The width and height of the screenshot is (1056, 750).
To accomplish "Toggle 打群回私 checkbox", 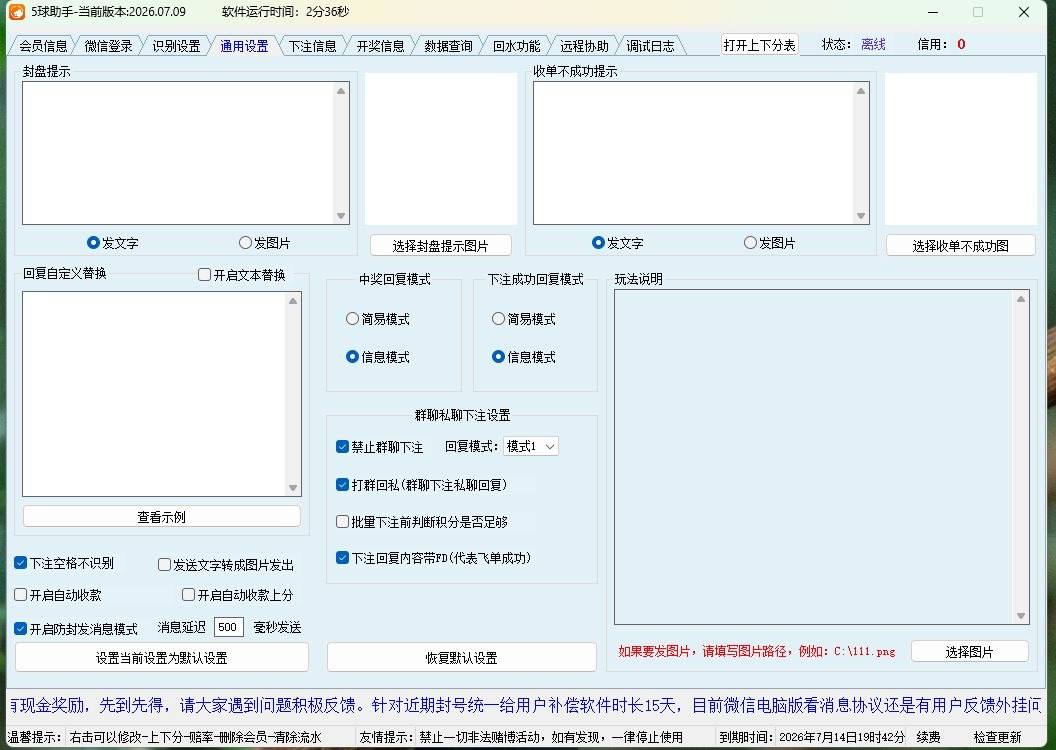I will [422, 485].
